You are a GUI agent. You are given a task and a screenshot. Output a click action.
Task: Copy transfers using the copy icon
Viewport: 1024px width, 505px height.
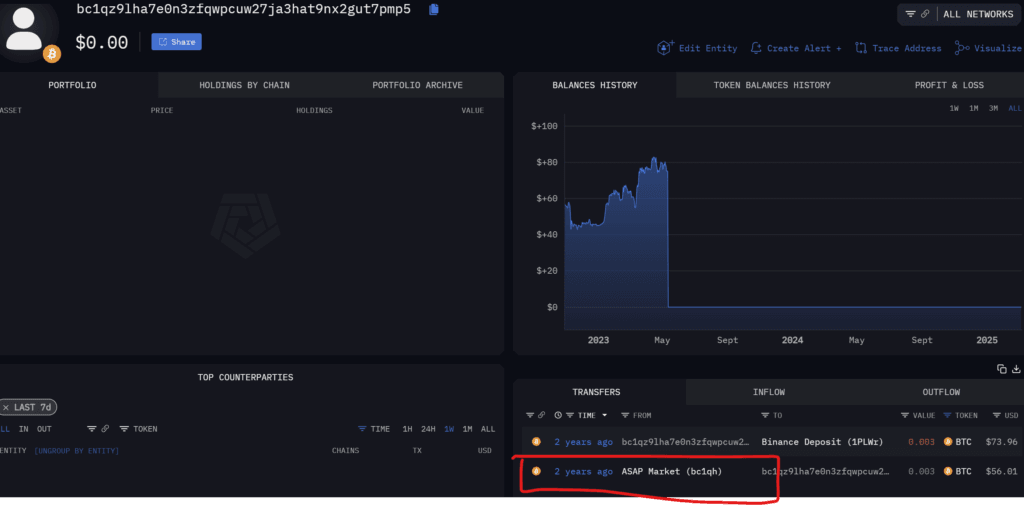pos(1002,369)
